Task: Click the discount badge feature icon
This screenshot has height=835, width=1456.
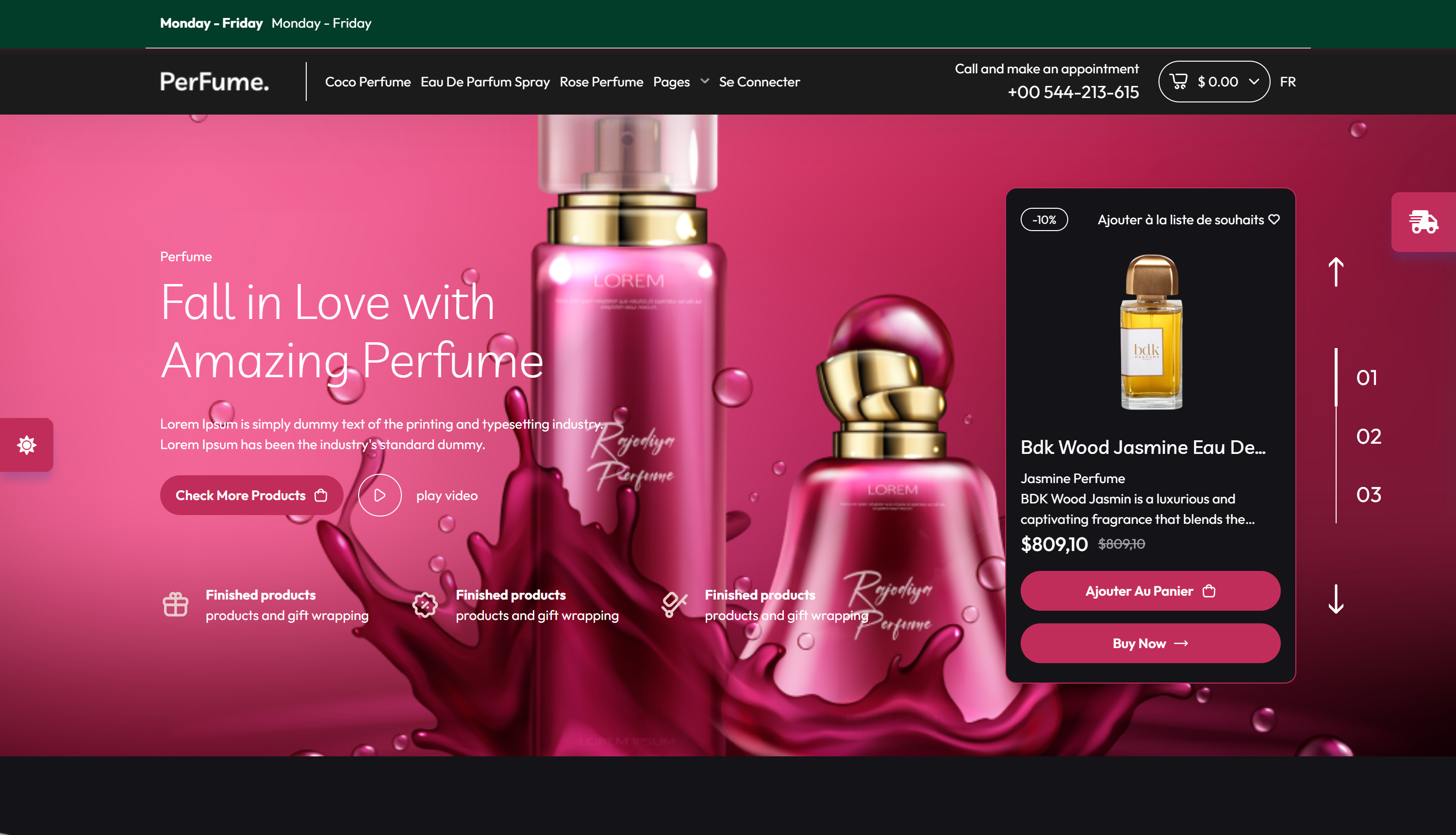Action: [x=425, y=604]
